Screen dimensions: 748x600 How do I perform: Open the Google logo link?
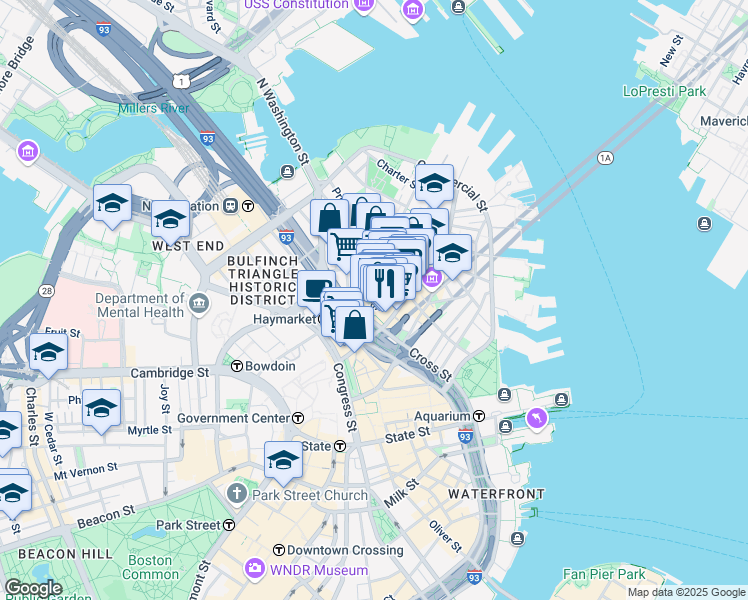33,589
